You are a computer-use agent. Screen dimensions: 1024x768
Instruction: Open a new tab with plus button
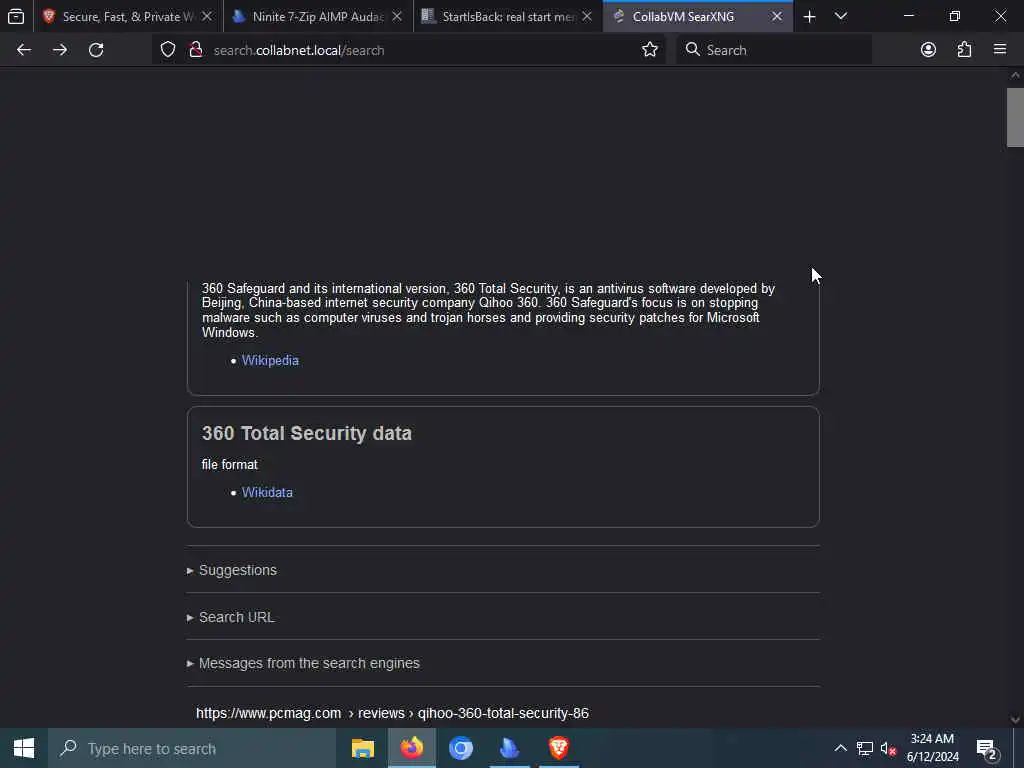pyautogui.click(x=809, y=16)
